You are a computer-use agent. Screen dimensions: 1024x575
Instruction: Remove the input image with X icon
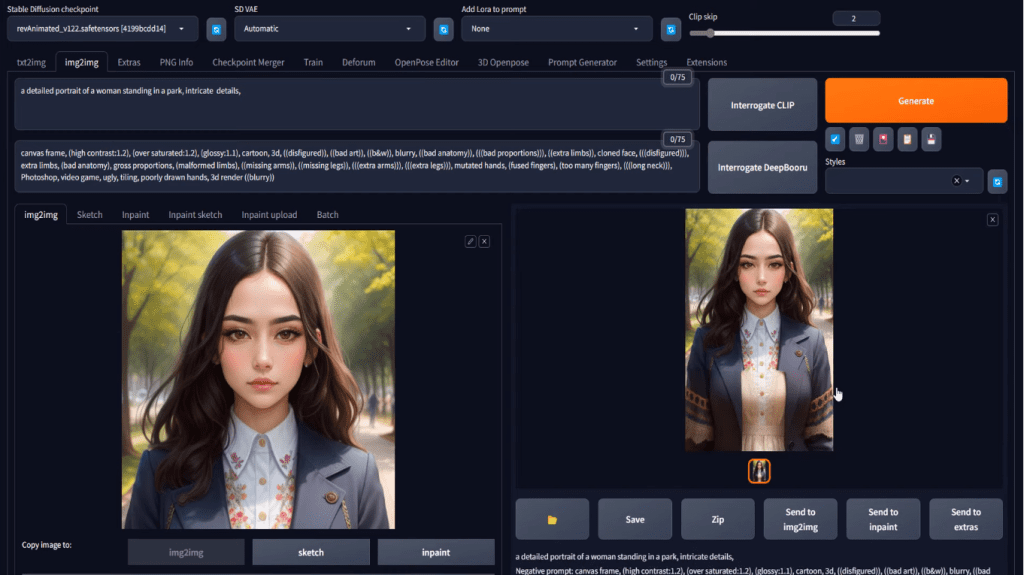(484, 241)
